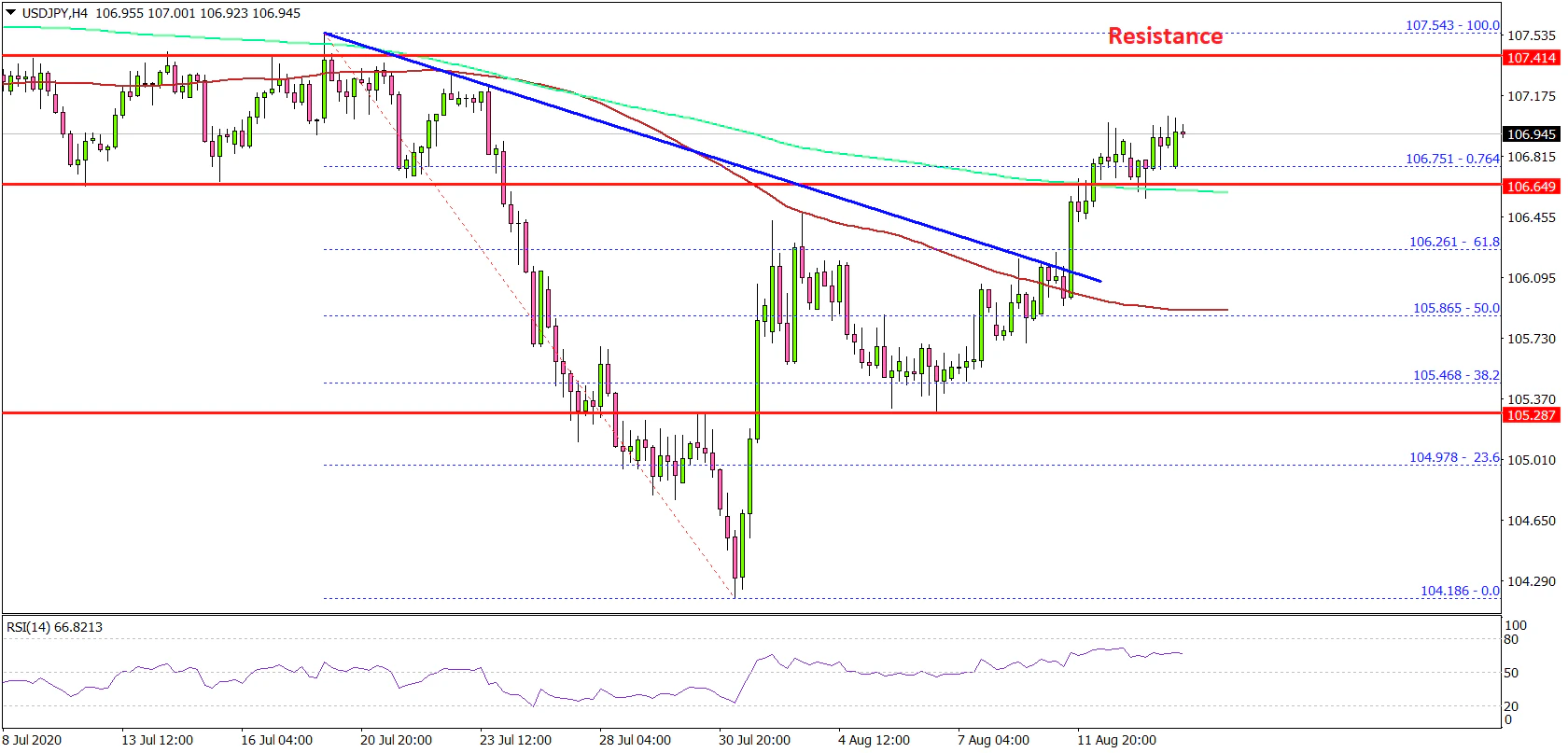Click the 107.414 red price tag
The height and width of the screenshot is (753, 1568).
pos(1532,58)
